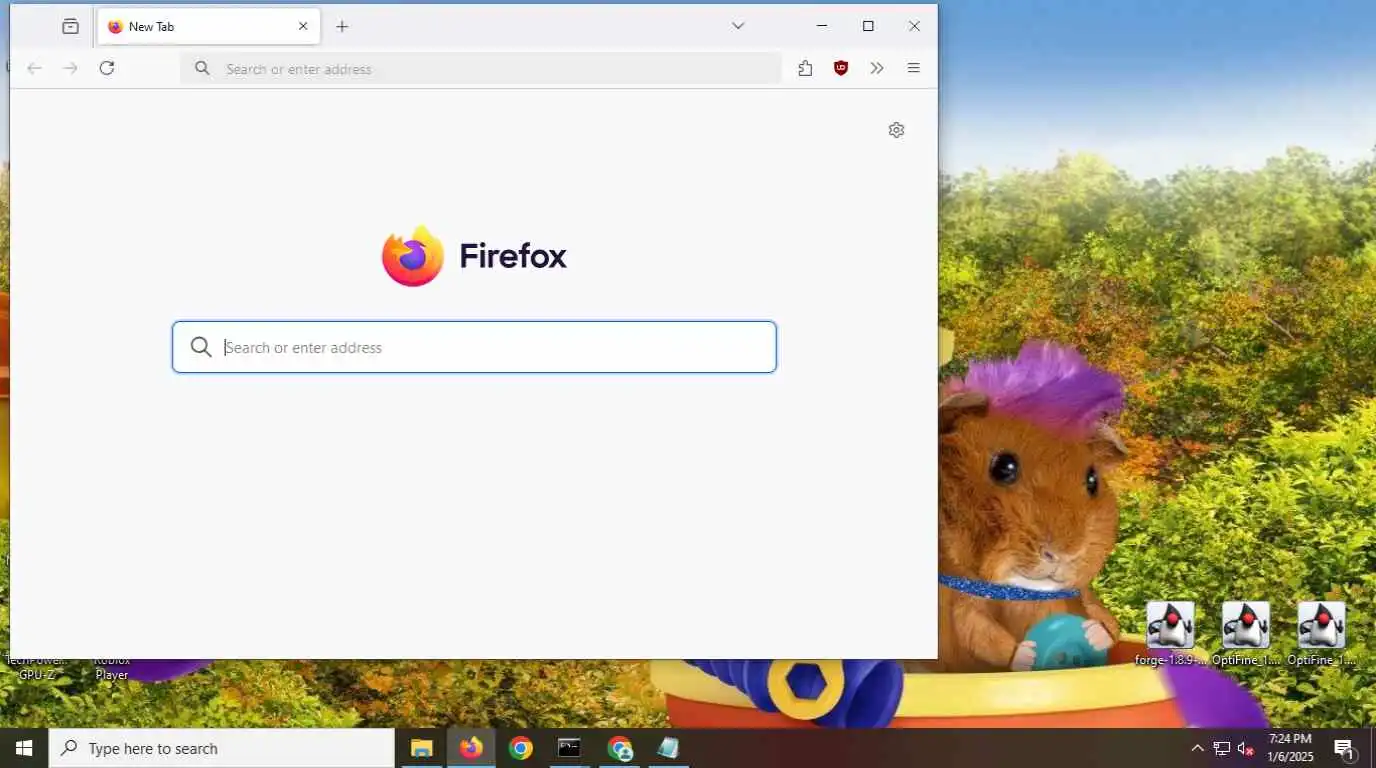Go back one page in Firefox

[x=34, y=68]
